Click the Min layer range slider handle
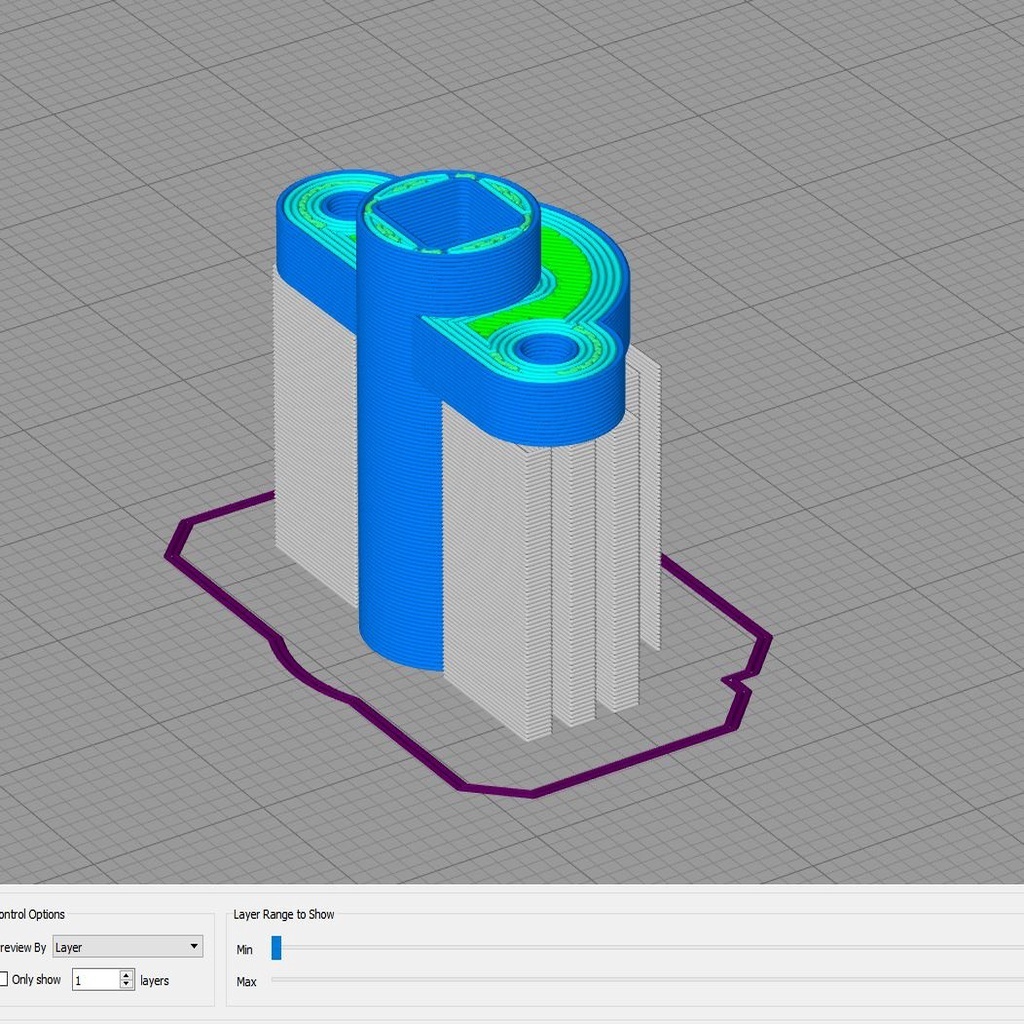The width and height of the screenshot is (1024, 1024). click(x=275, y=948)
